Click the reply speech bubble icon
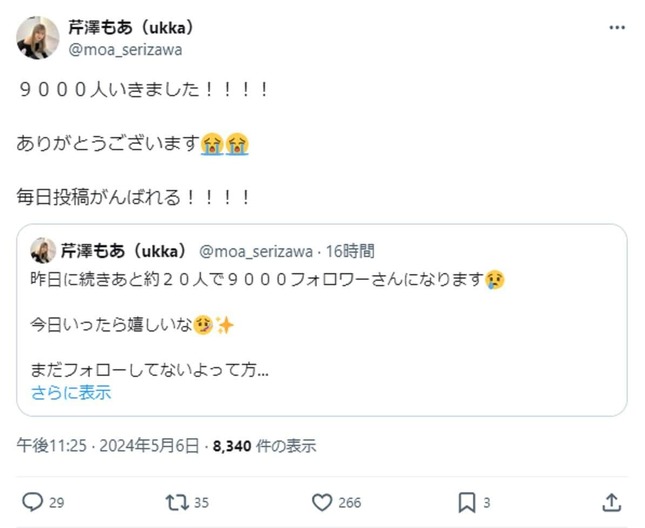645x528 pixels. pos(33,502)
